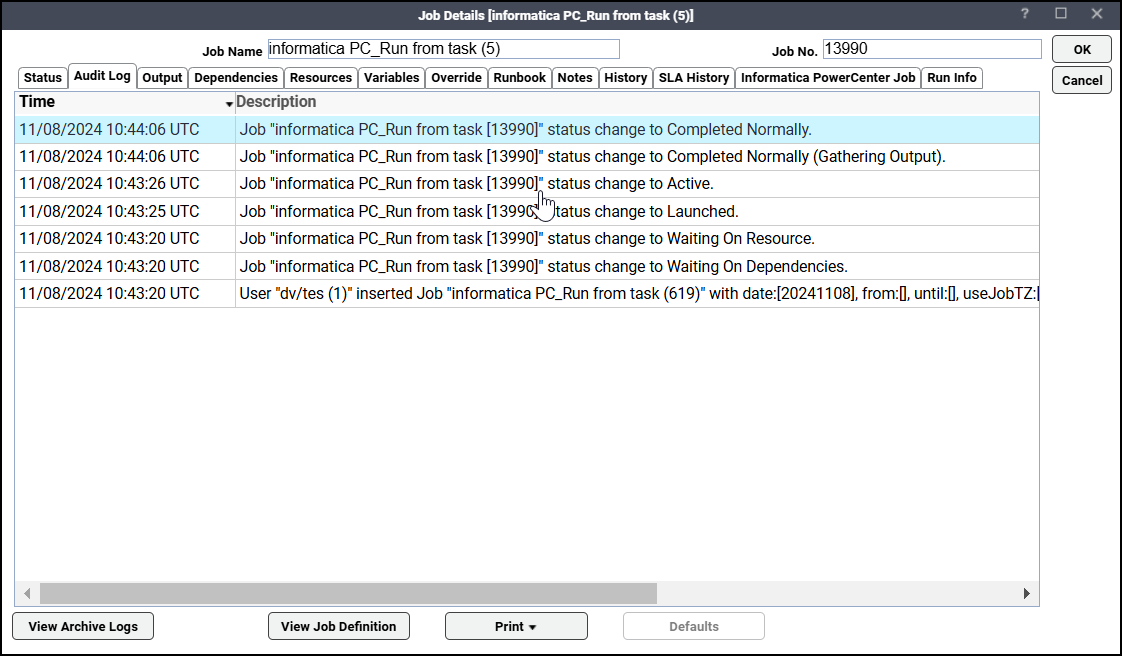Select the 'User dv/tes (1) inserted Job' row

(x=527, y=293)
